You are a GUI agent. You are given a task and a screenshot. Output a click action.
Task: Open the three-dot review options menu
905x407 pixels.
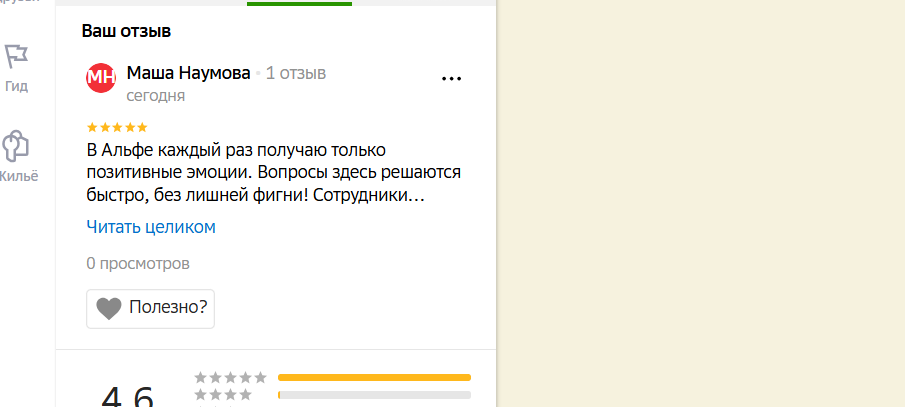tap(451, 79)
